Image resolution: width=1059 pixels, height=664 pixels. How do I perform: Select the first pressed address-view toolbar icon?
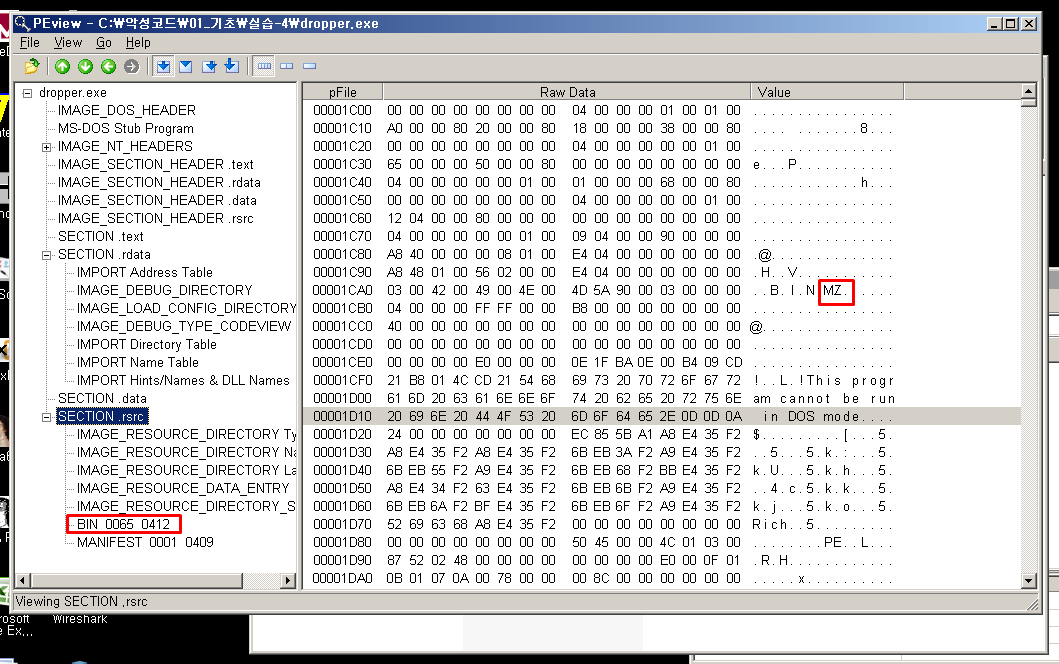(163, 66)
